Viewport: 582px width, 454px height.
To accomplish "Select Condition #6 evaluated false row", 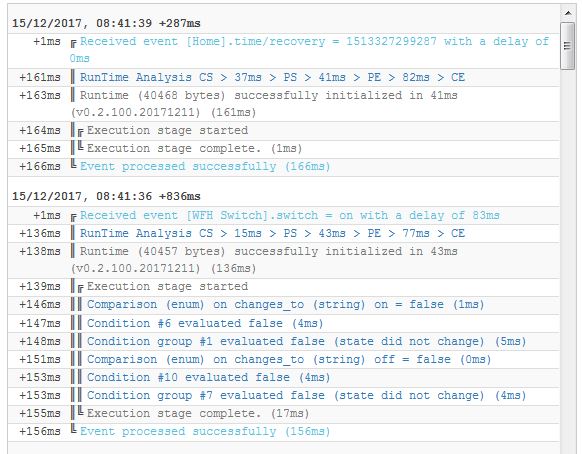I will pos(284,323).
